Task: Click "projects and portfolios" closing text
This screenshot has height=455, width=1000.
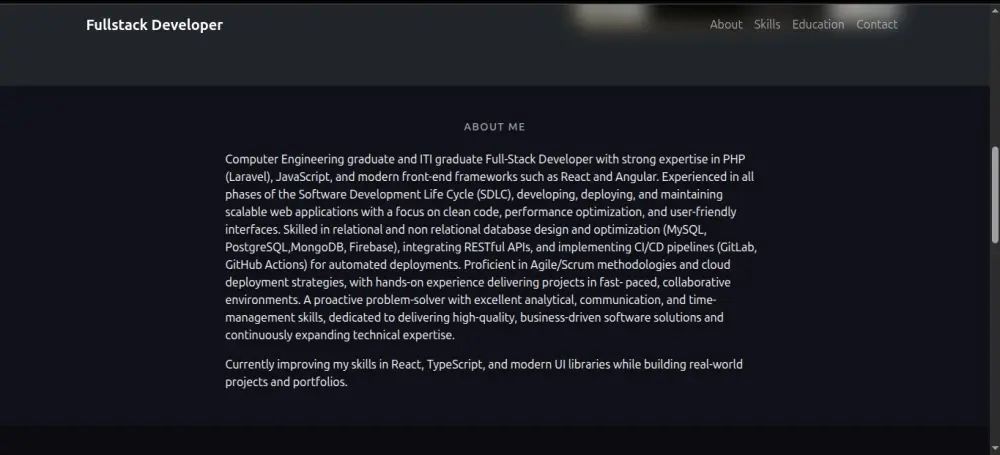Action: pyautogui.click(x=285, y=382)
